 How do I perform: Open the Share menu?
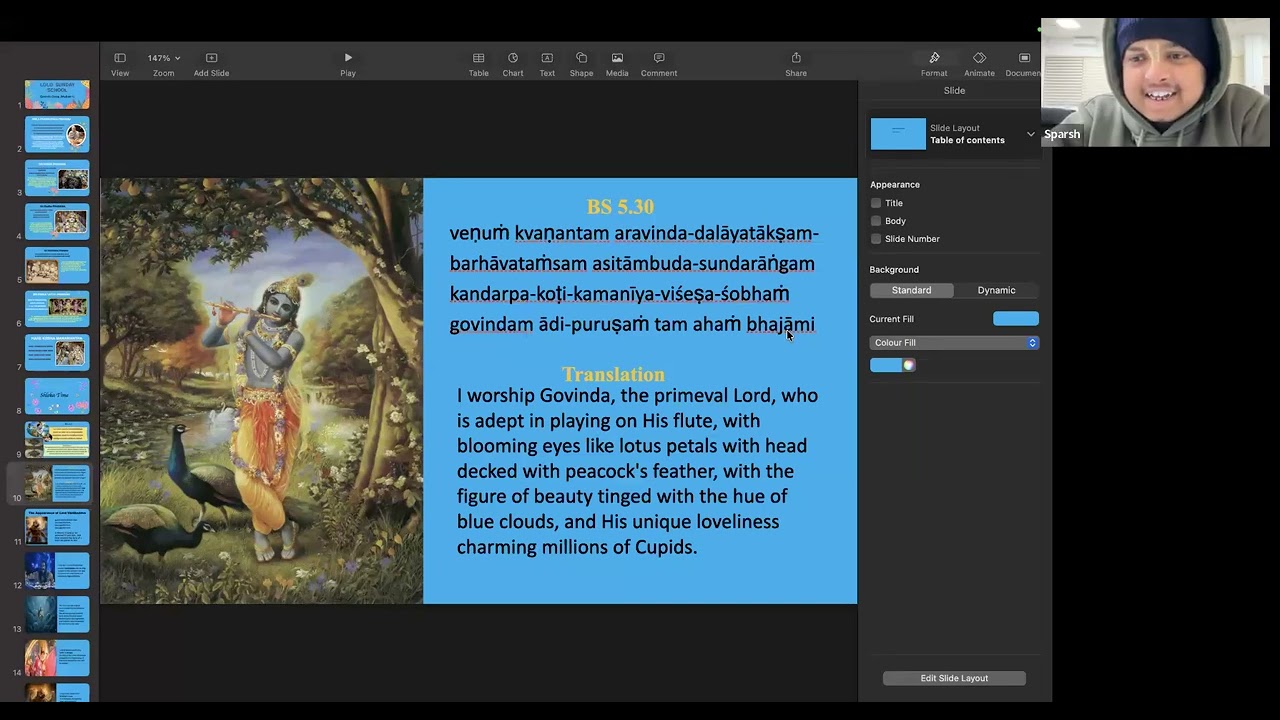796,58
